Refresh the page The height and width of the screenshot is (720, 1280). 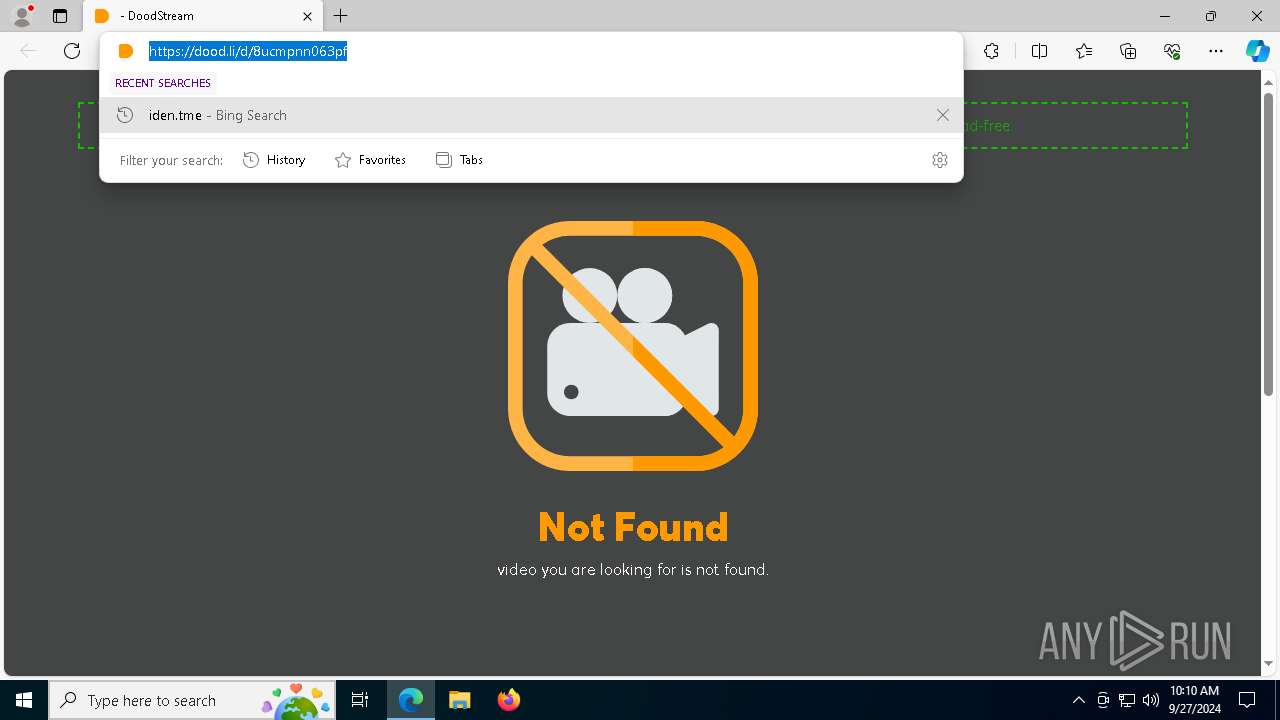[x=72, y=51]
